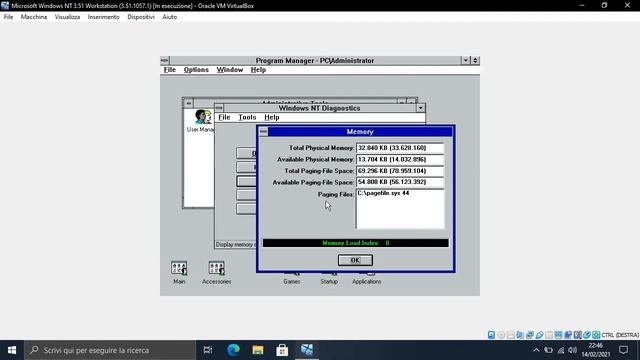Select the VirtualBox VM taskbar button

tap(307, 350)
